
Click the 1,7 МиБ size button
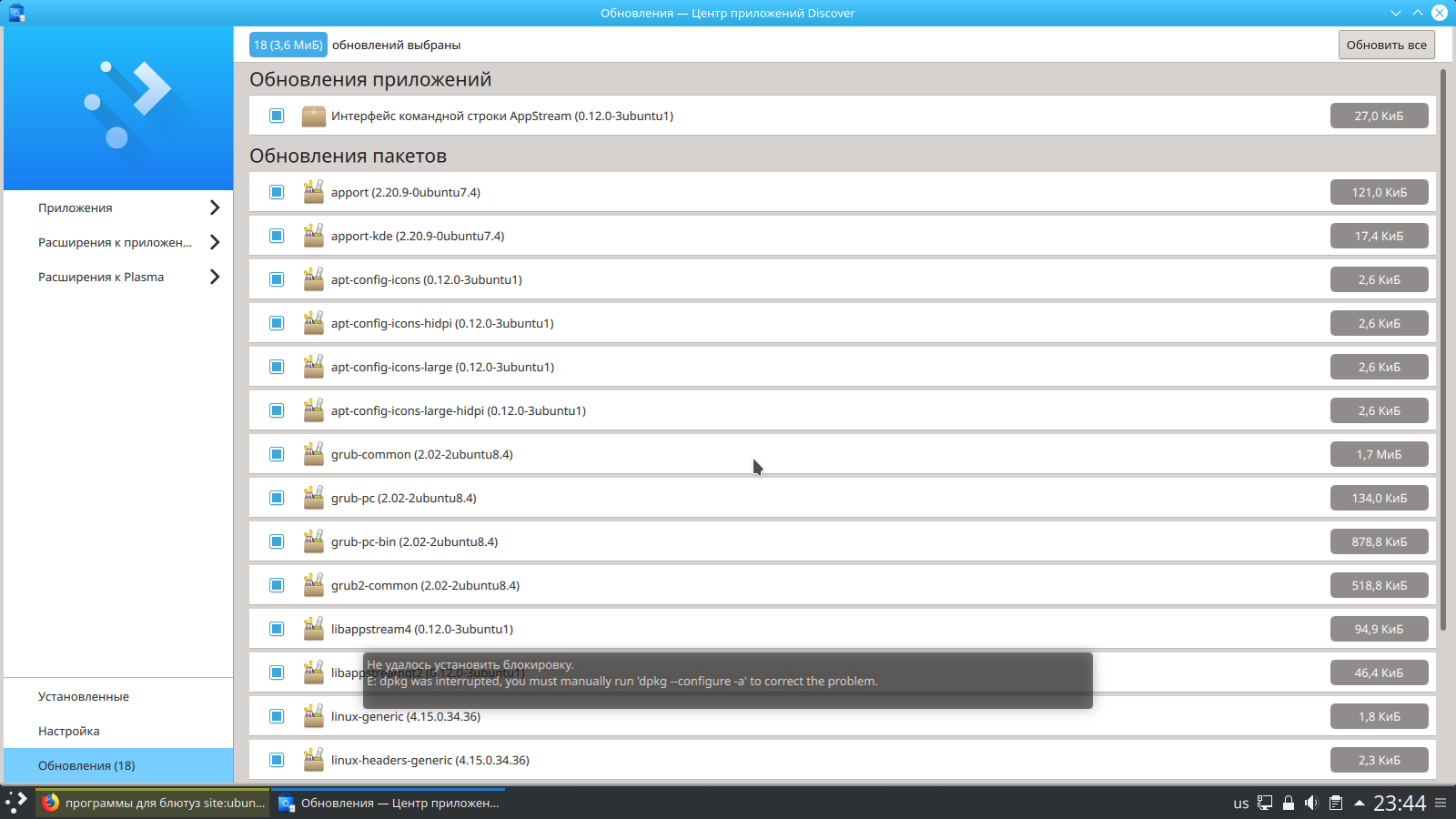click(1380, 454)
